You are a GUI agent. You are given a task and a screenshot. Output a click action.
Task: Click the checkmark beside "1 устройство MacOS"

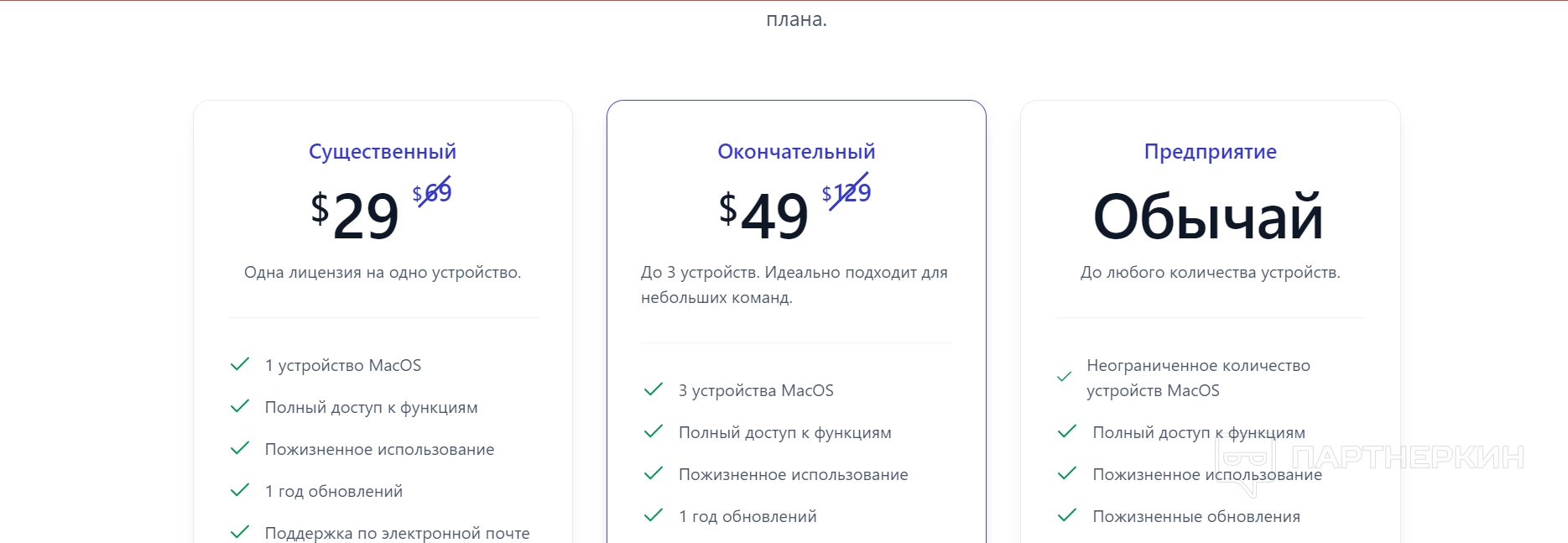coord(240,364)
